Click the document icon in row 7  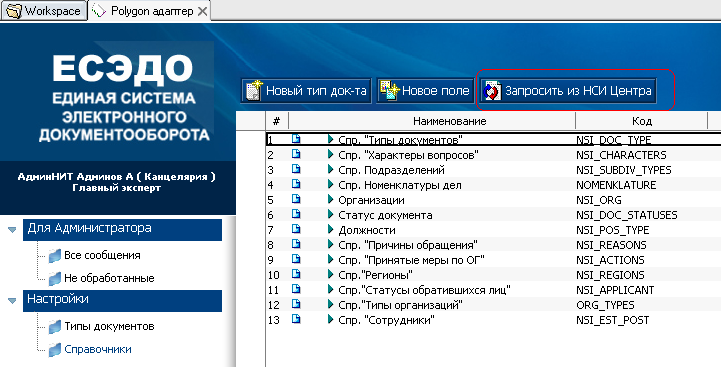click(x=296, y=229)
